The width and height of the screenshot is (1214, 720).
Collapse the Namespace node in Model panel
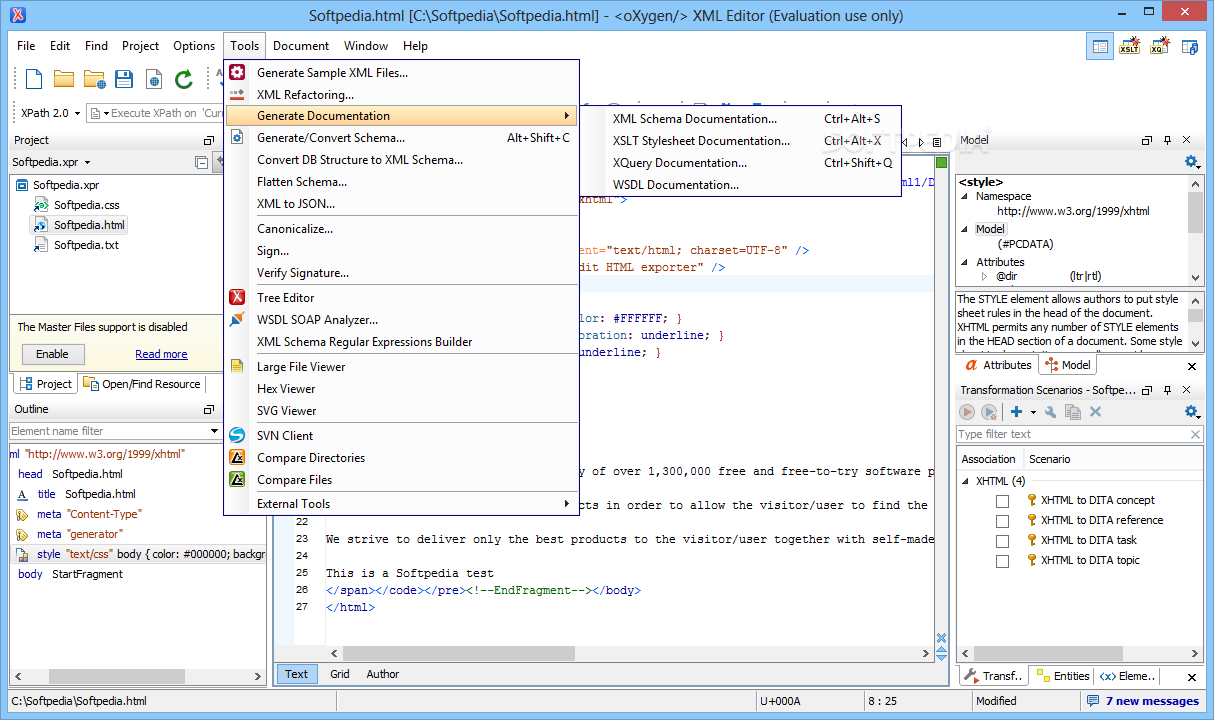[x=966, y=197]
